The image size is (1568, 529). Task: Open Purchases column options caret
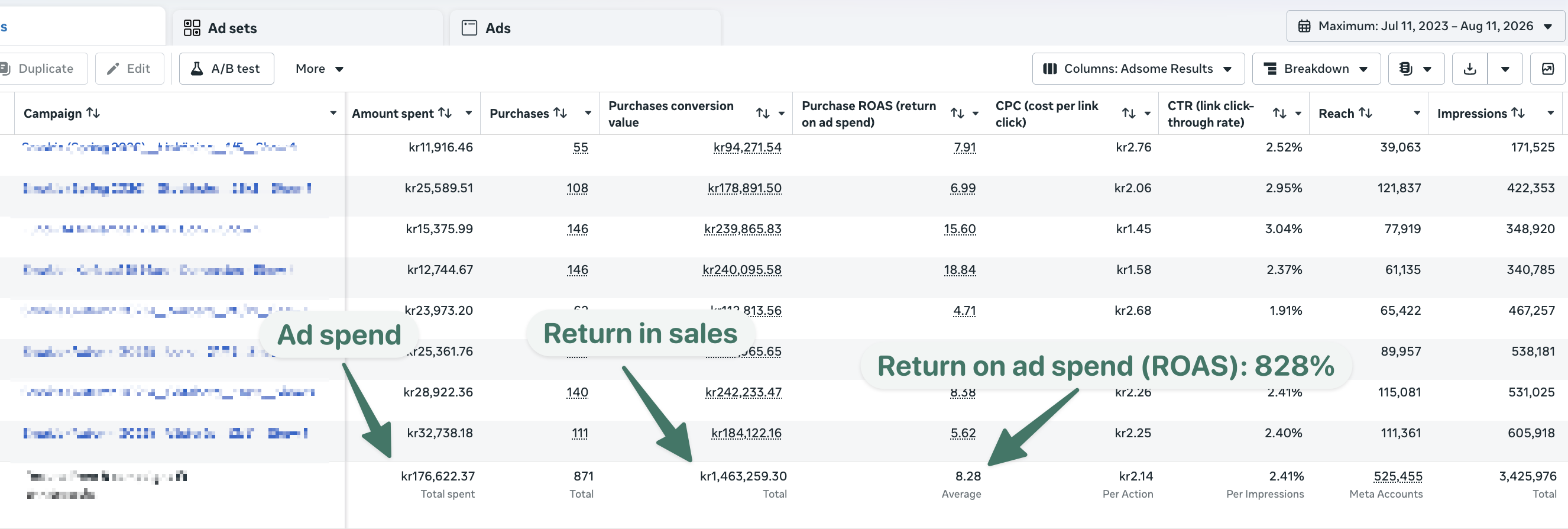coord(588,114)
